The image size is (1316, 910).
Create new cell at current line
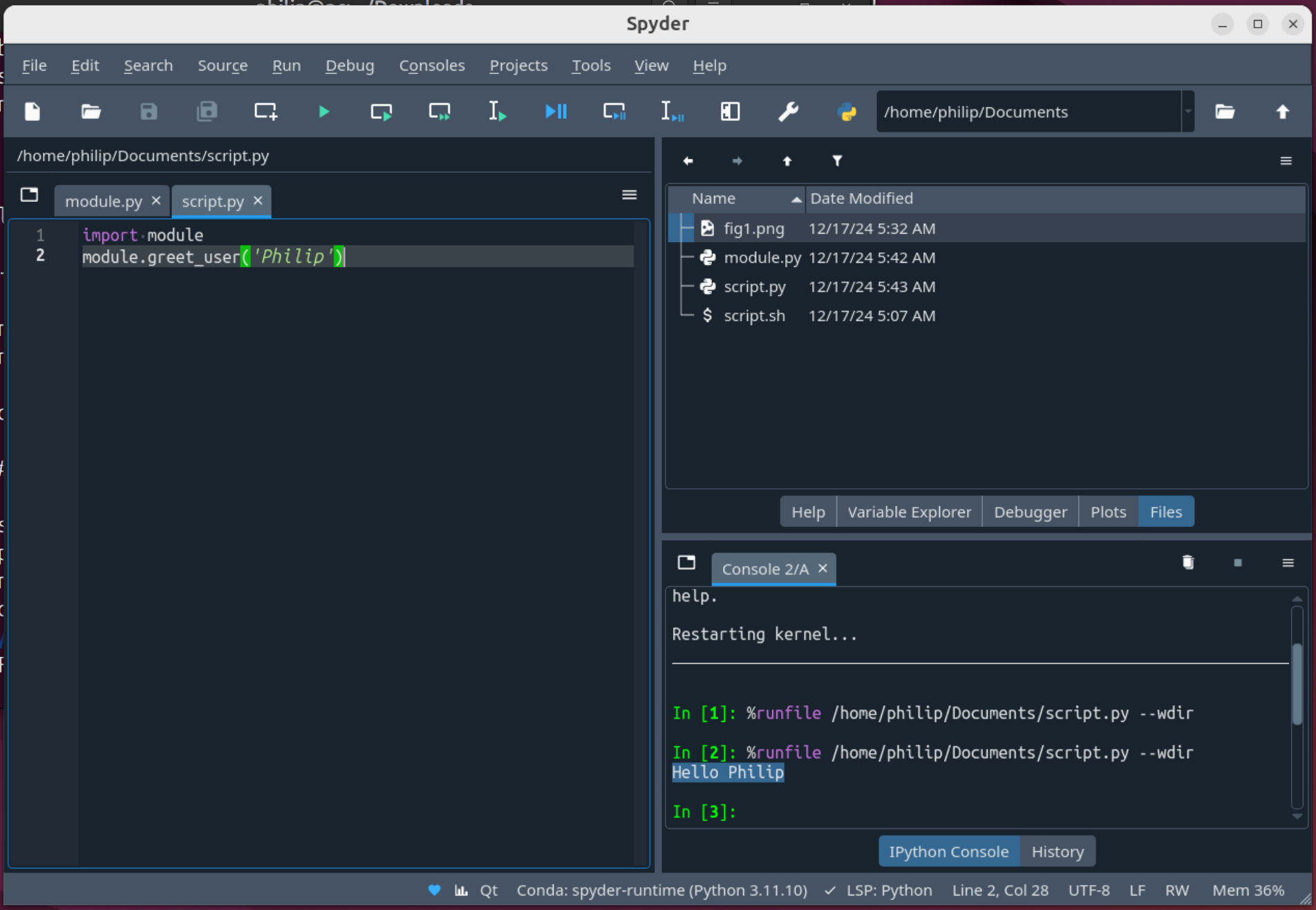point(265,111)
